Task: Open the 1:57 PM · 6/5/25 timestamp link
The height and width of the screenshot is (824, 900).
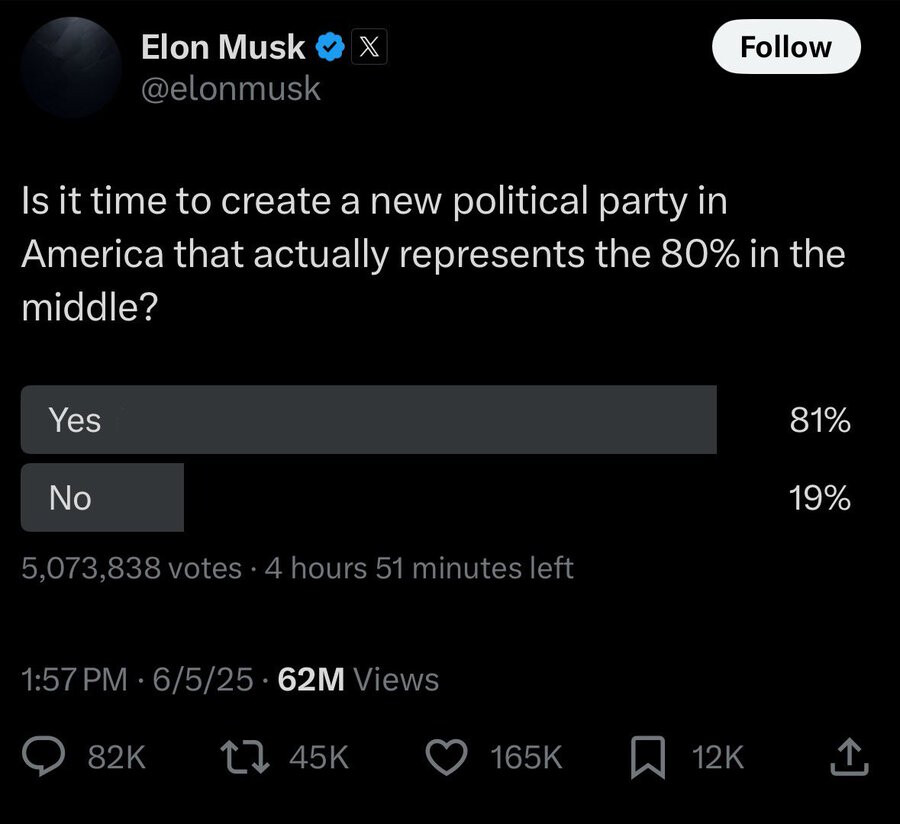Action: (137, 679)
